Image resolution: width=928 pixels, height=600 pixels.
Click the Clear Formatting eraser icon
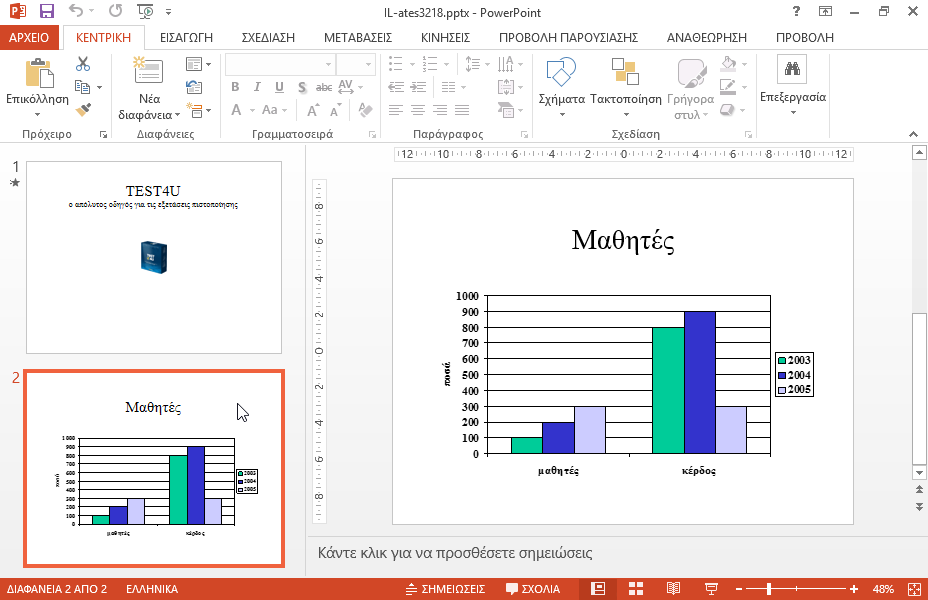[x=365, y=110]
